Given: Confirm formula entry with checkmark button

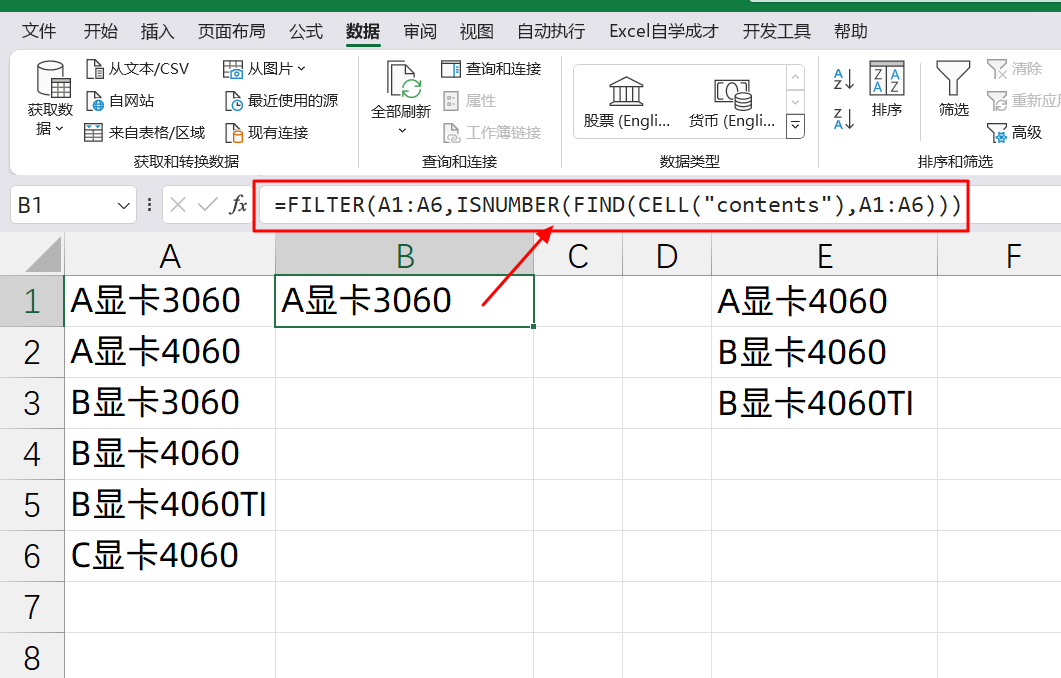Looking at the screenshot, I should pos(208,204).
